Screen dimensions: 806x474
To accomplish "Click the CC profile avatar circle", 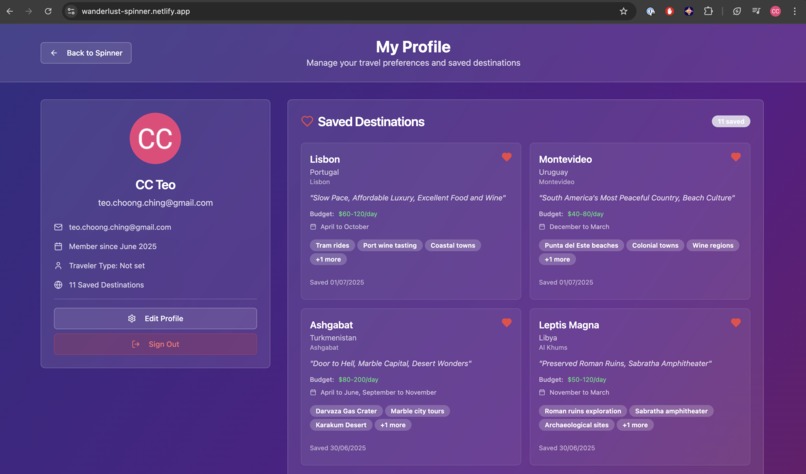I will (x=155, y=138).
